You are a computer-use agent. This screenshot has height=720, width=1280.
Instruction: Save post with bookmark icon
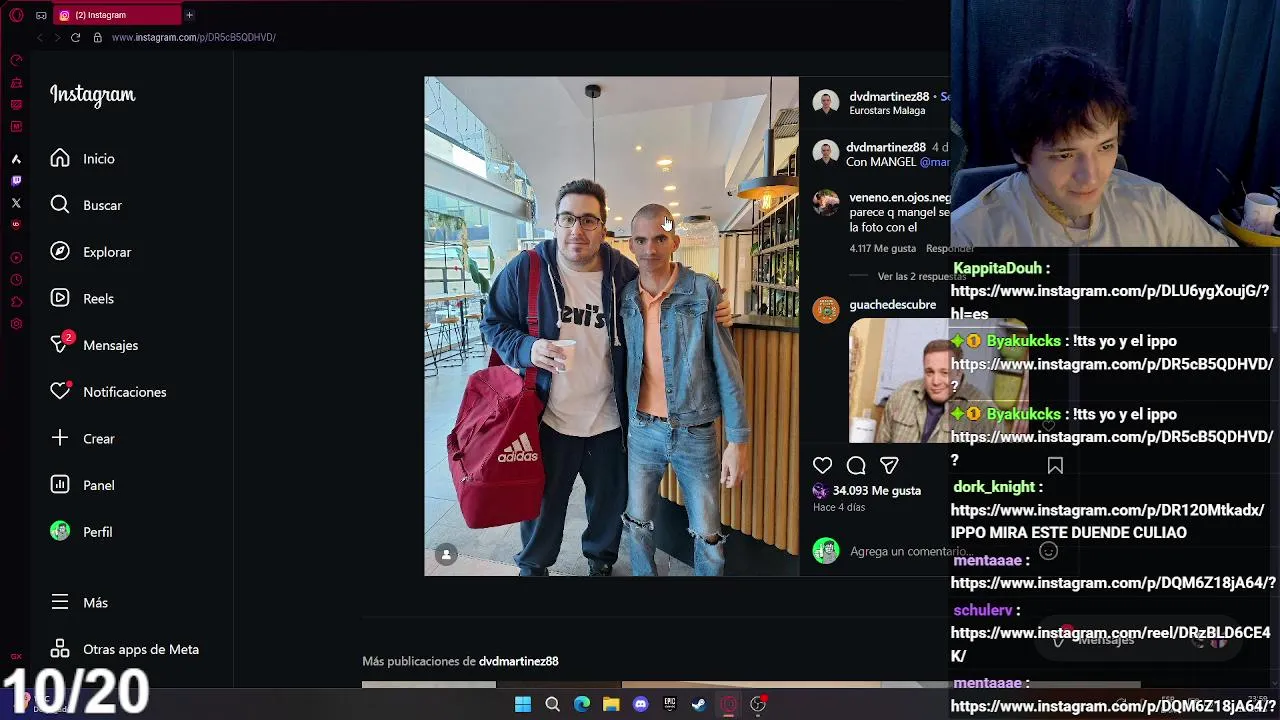point(1055,465)
